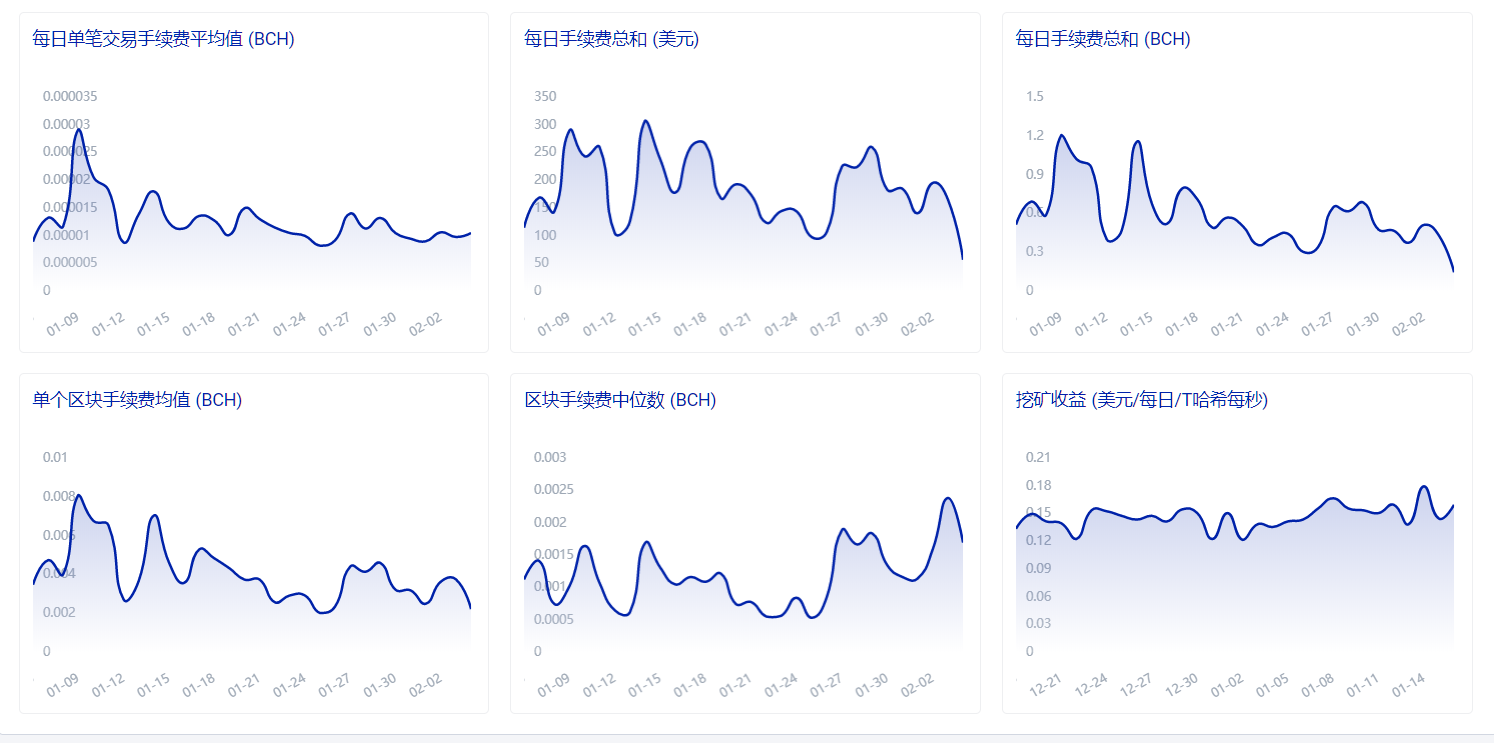The width and height of the screenshot is (1494, 743).
Task: Click the tallest peak in 每日单笔交易手续费平均值 chart
Action: point(78,130)
